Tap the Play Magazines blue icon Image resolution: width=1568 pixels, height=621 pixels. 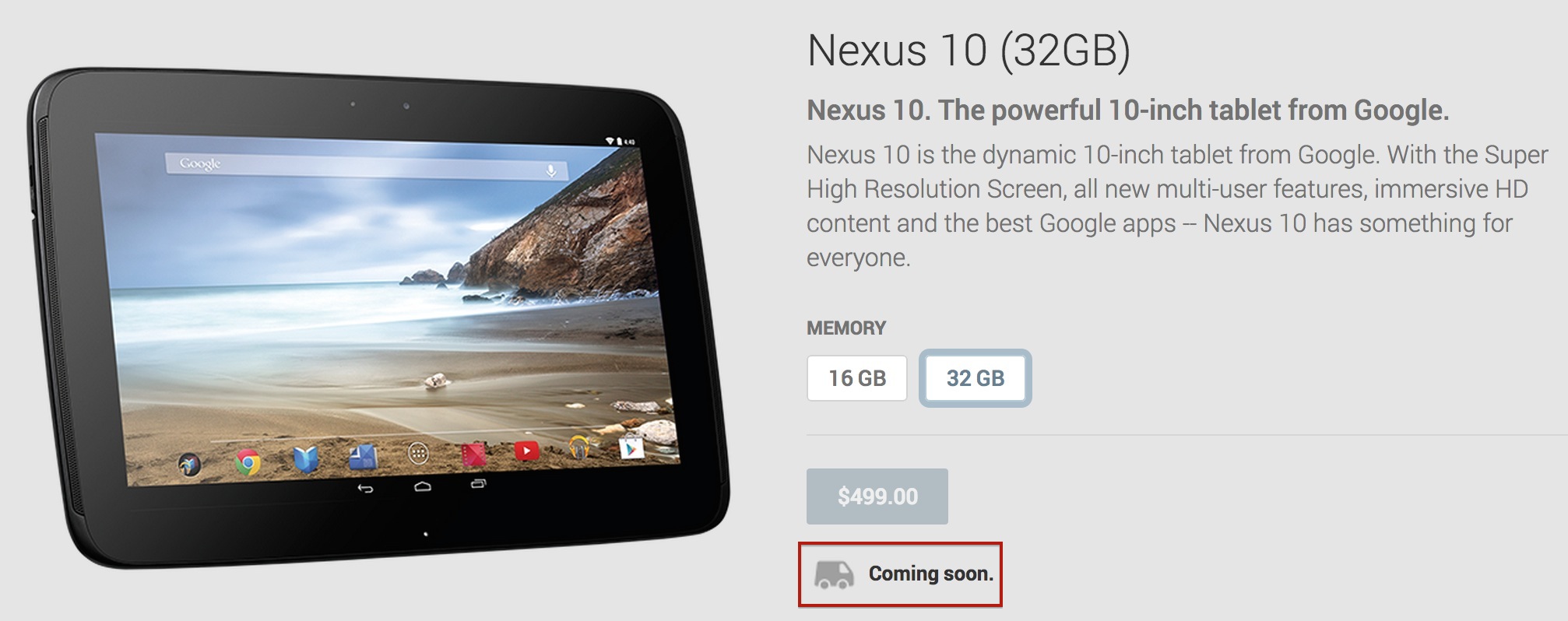pyautogui.click(x=363, y=457)
